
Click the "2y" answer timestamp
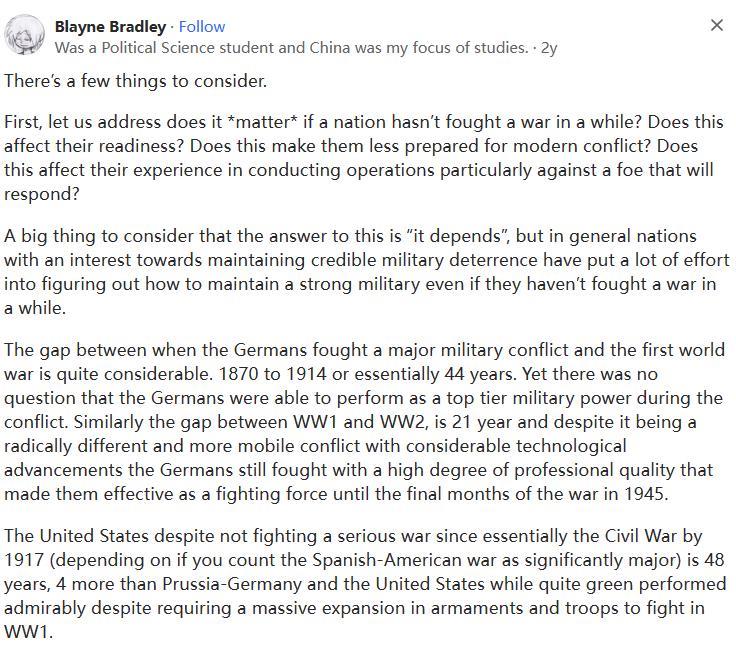[x=549, y=47]
